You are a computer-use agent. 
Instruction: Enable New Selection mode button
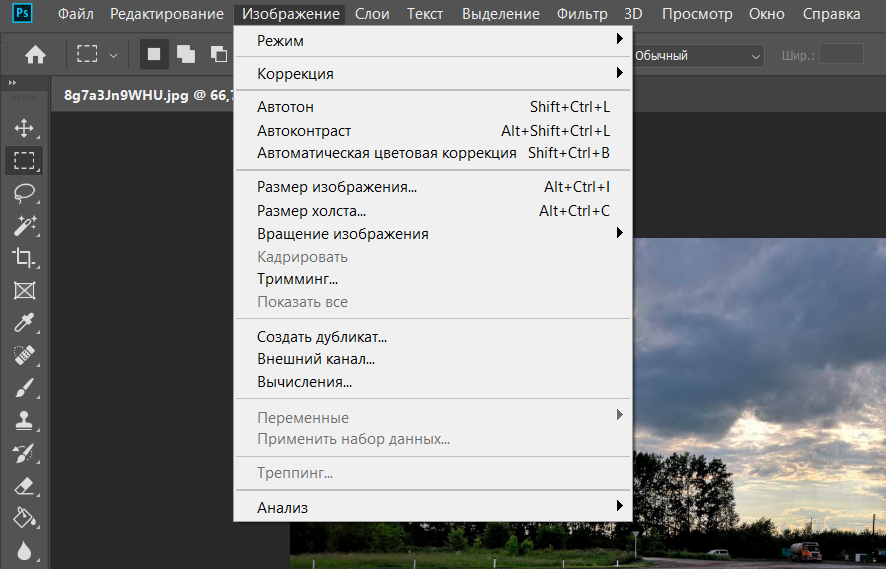tap(154, 55)
